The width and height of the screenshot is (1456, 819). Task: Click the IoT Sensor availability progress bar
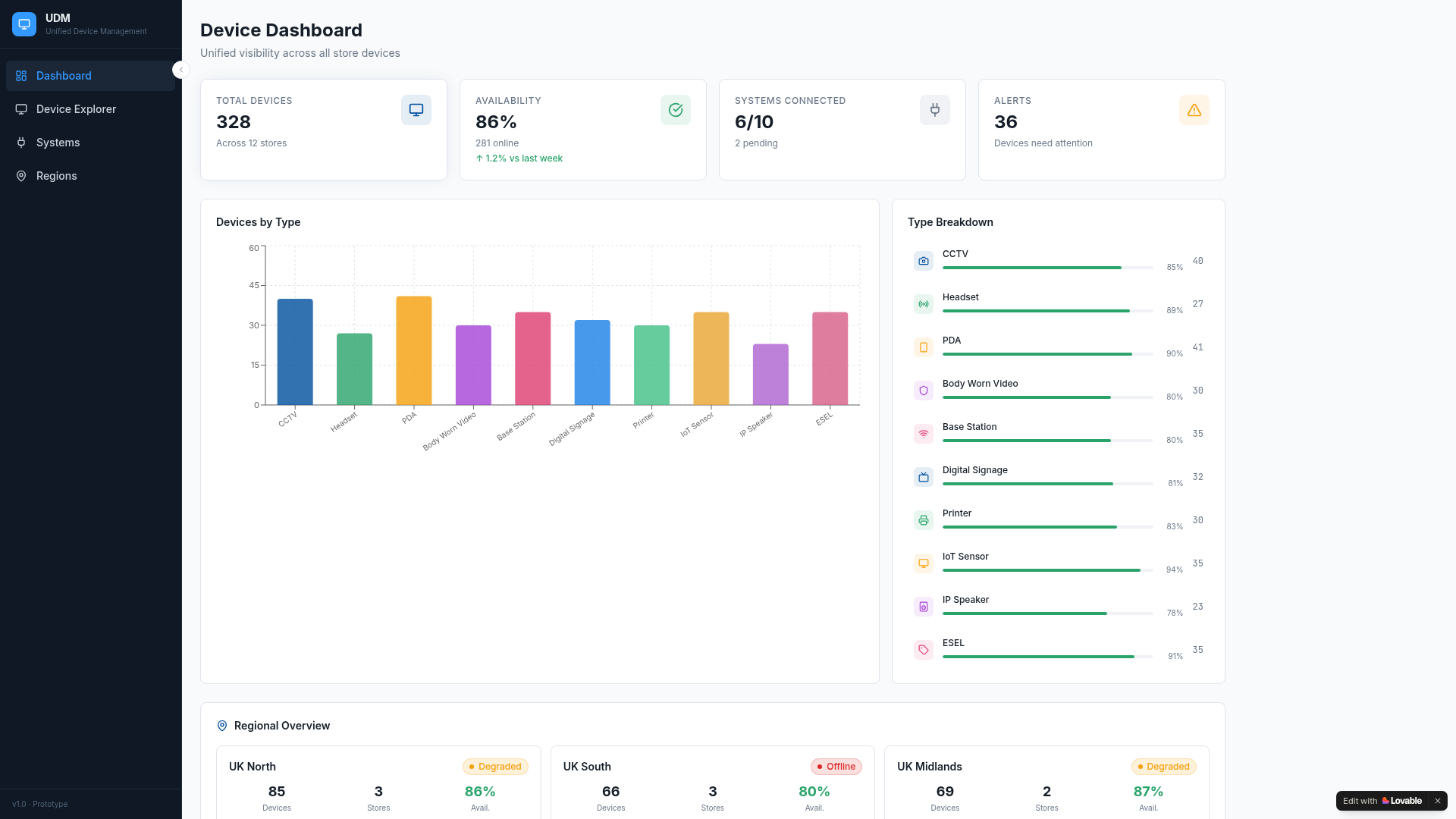1047,570
